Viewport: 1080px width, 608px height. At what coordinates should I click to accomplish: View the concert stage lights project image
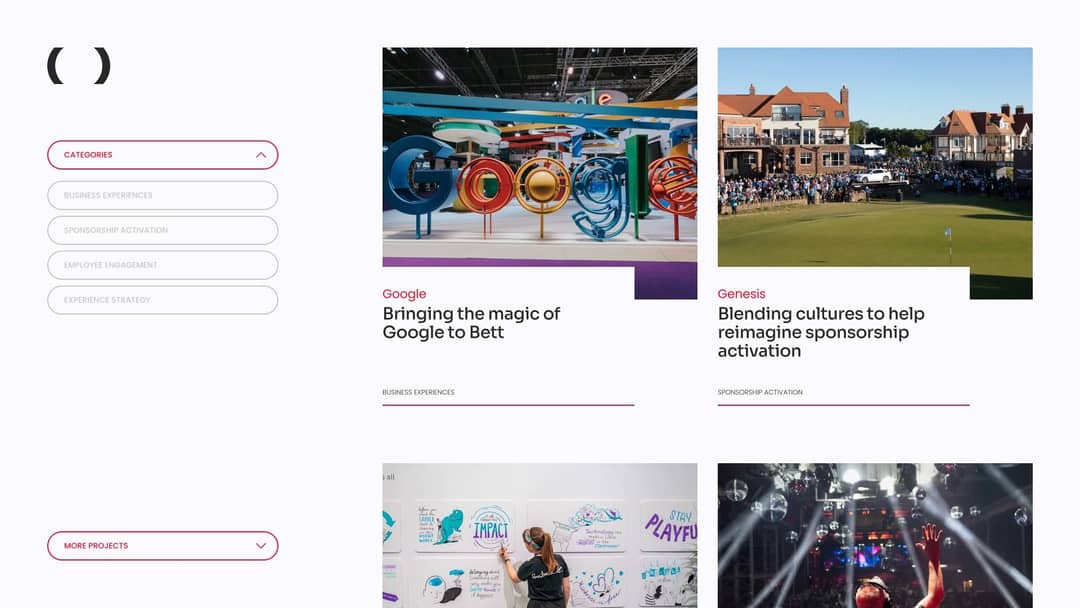[874, 535]
